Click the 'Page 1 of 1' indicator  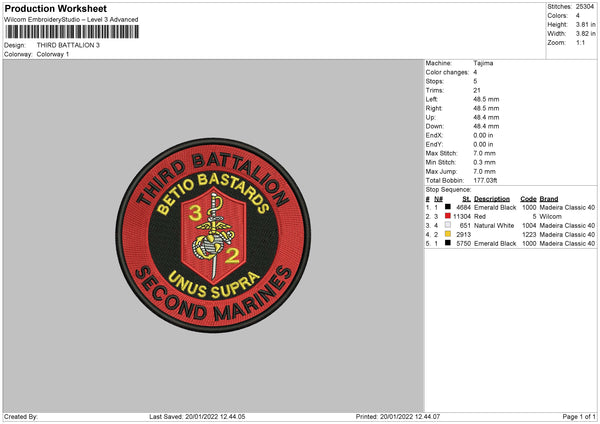(579, 416)
